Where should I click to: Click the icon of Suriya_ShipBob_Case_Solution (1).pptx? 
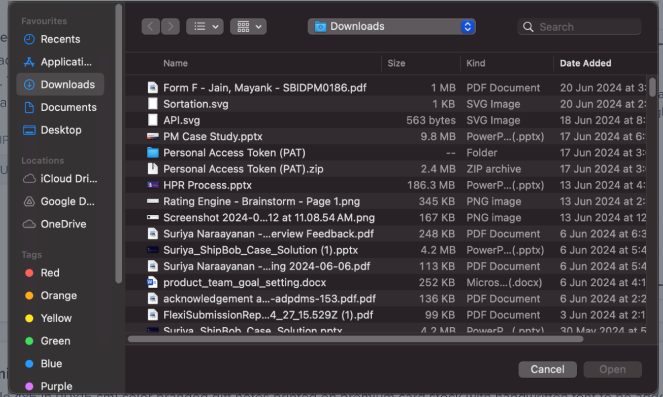(153, 250)
